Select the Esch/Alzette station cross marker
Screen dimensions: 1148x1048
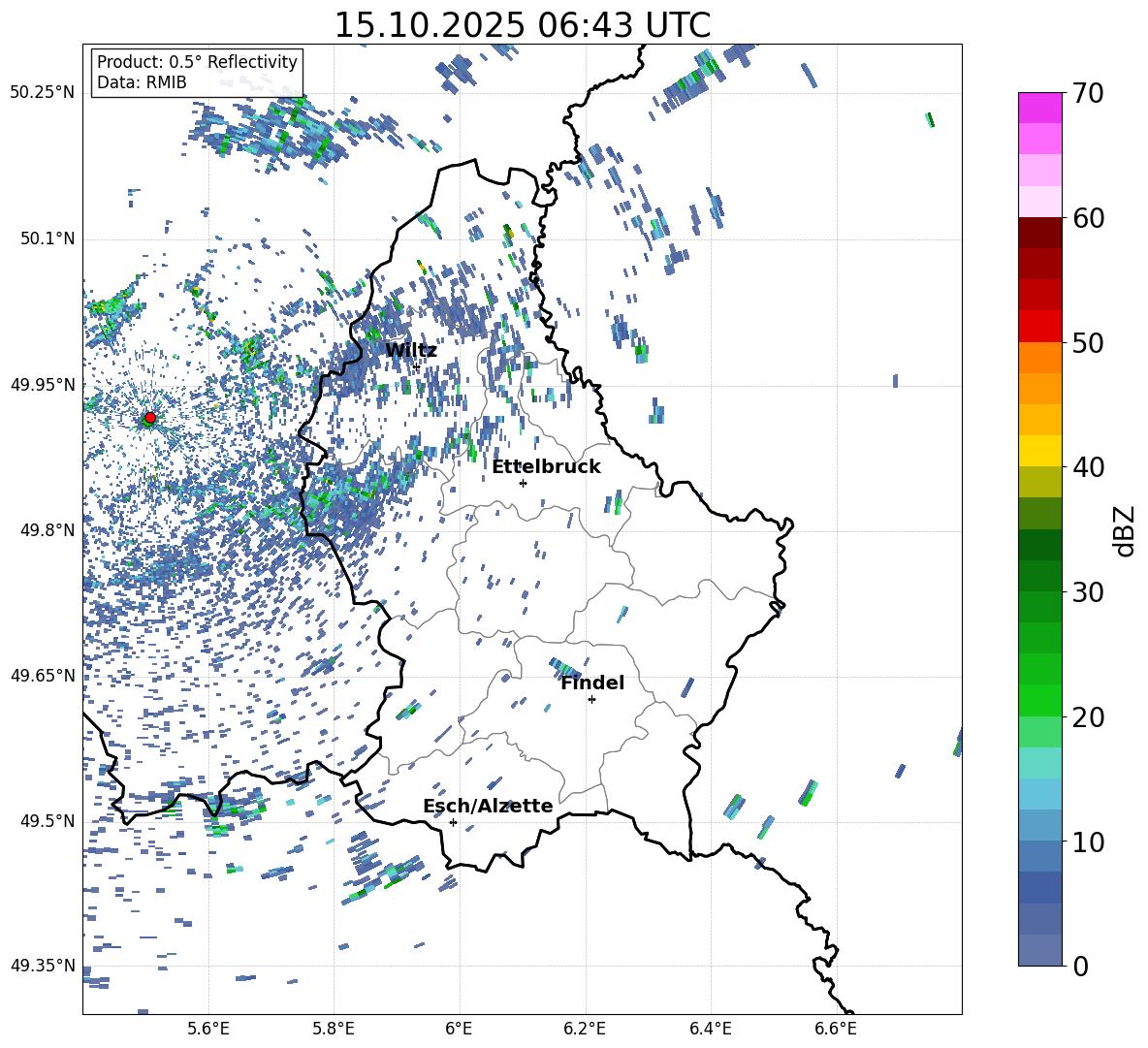click(453, 822)
